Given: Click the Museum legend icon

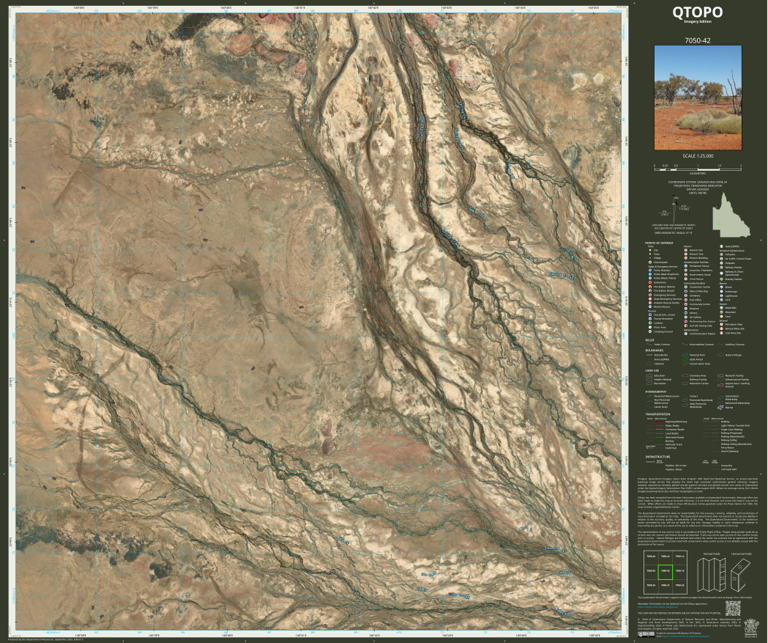Looking at the screenshot, I should tap(686, 309).
